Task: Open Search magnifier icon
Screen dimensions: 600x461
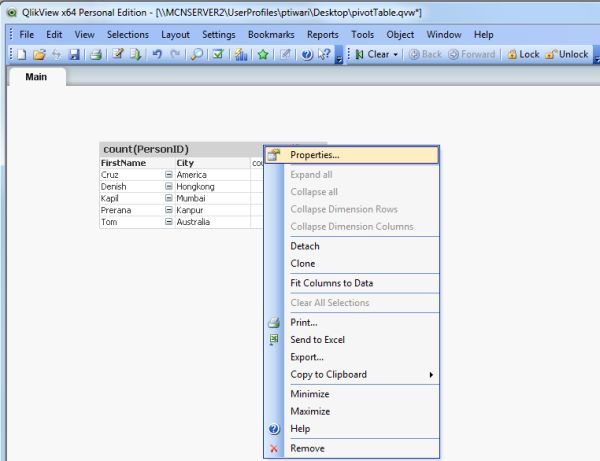Action: point(197,54)
